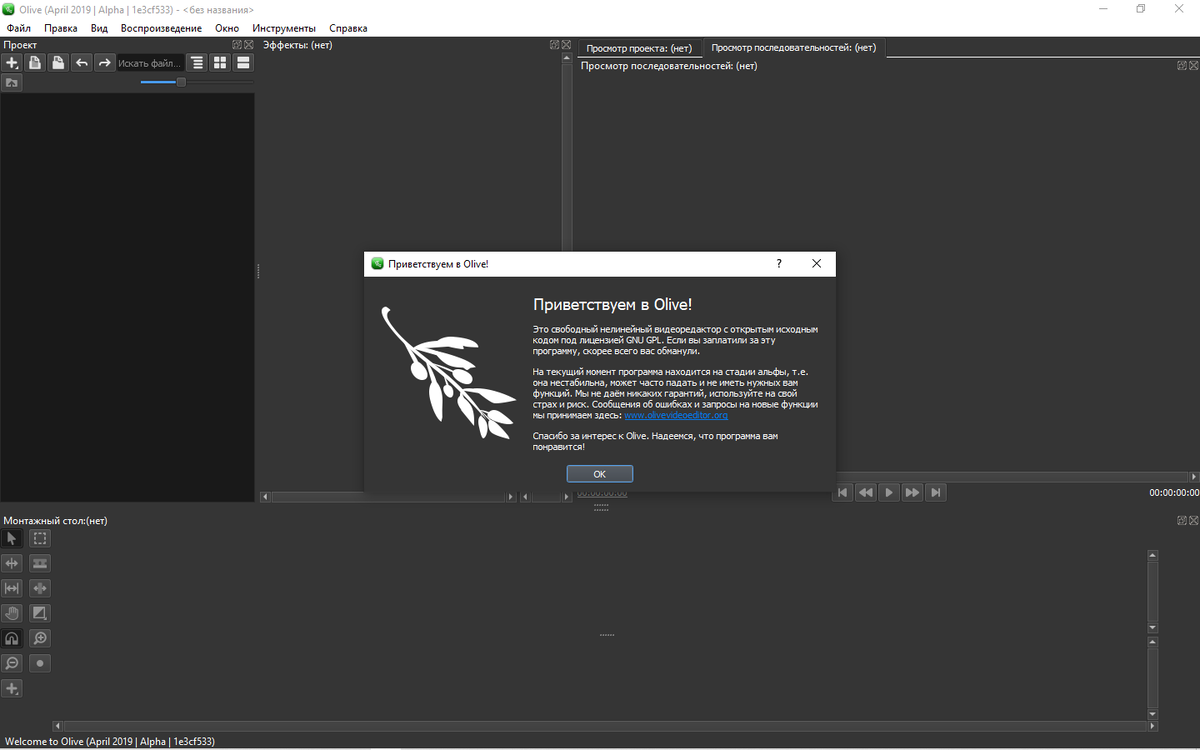Click the Go to End playback button

point(935,492)
